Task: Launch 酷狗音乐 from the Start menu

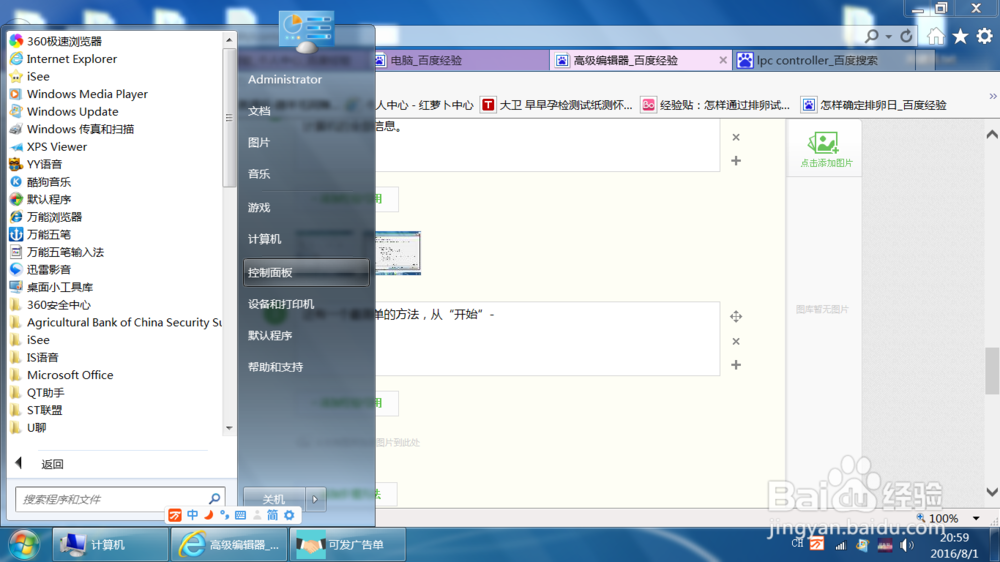Action: (40, 182)
